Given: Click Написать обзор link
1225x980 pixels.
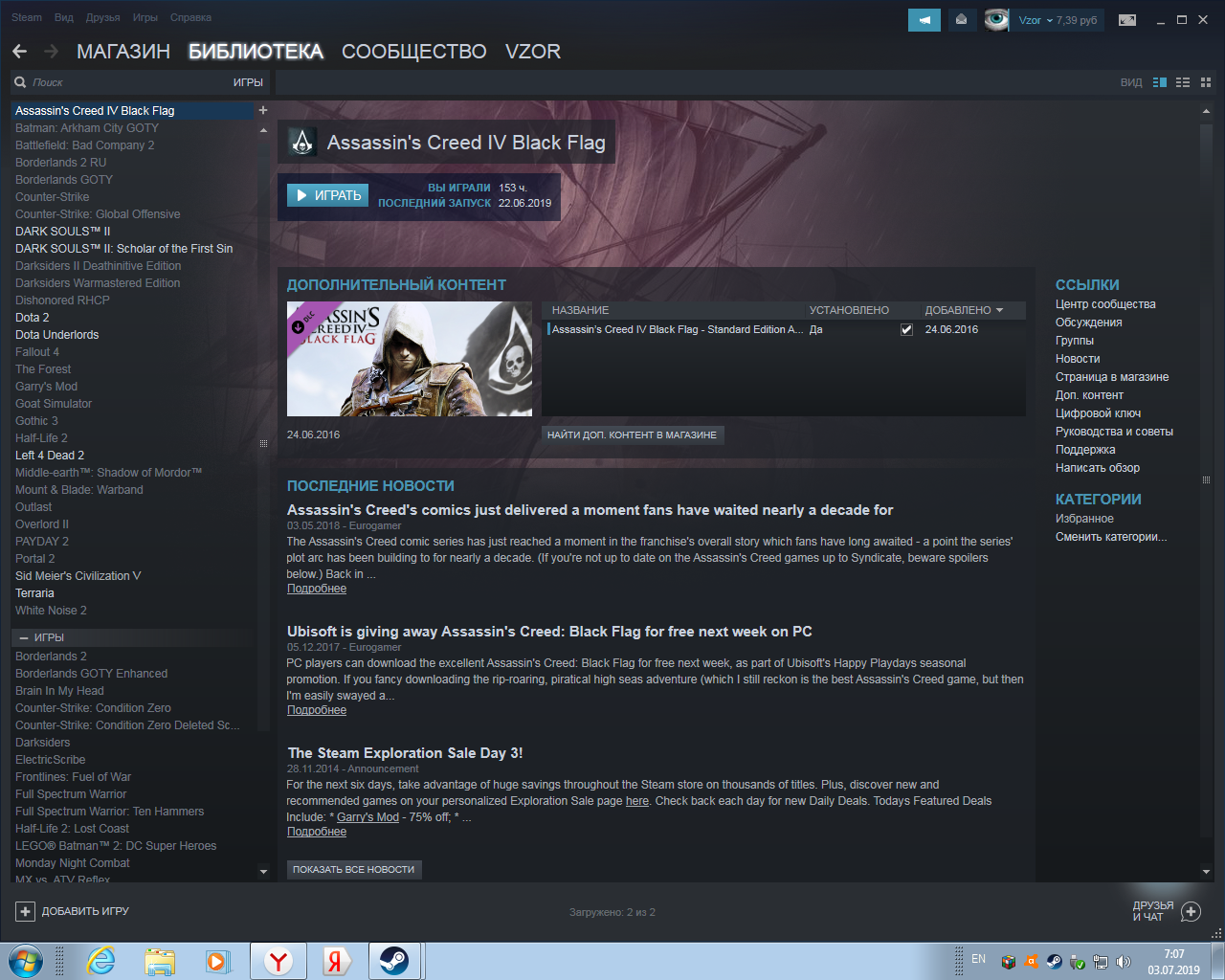Looking at the screenshot, I should 1098,468.
